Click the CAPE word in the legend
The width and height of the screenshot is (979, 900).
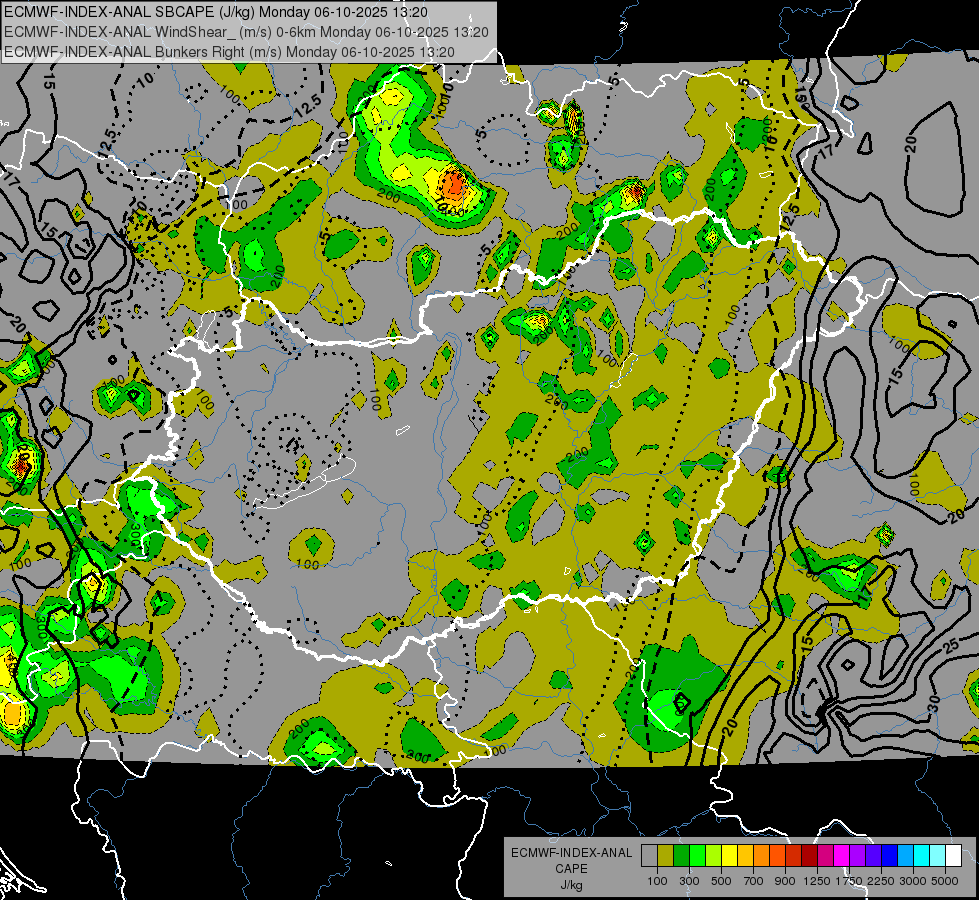(x=571, y=869)
